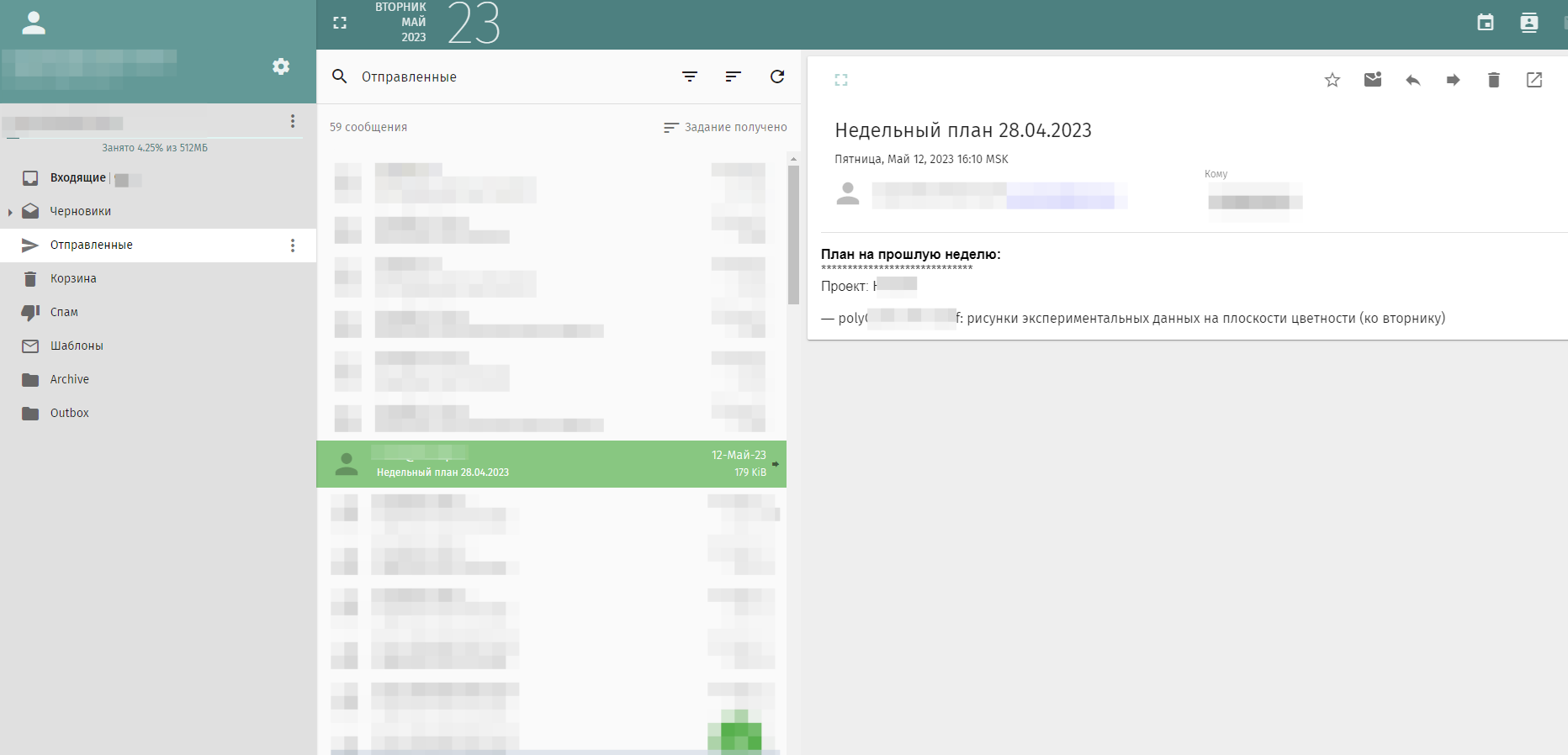Forward the open message
This screenshot has width=1568, height=755.
[x=1453, y=80]
